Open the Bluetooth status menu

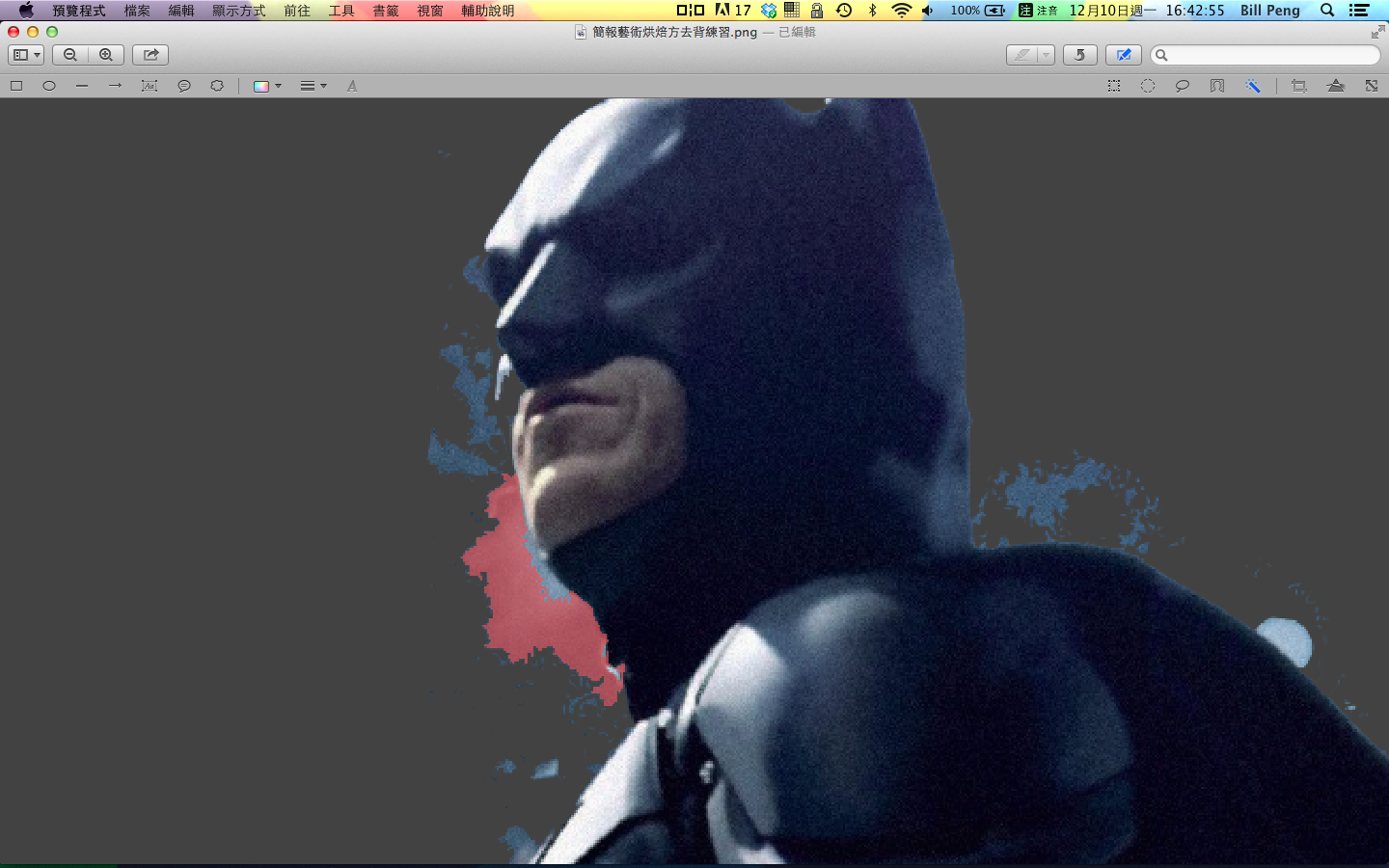(872, 11)
